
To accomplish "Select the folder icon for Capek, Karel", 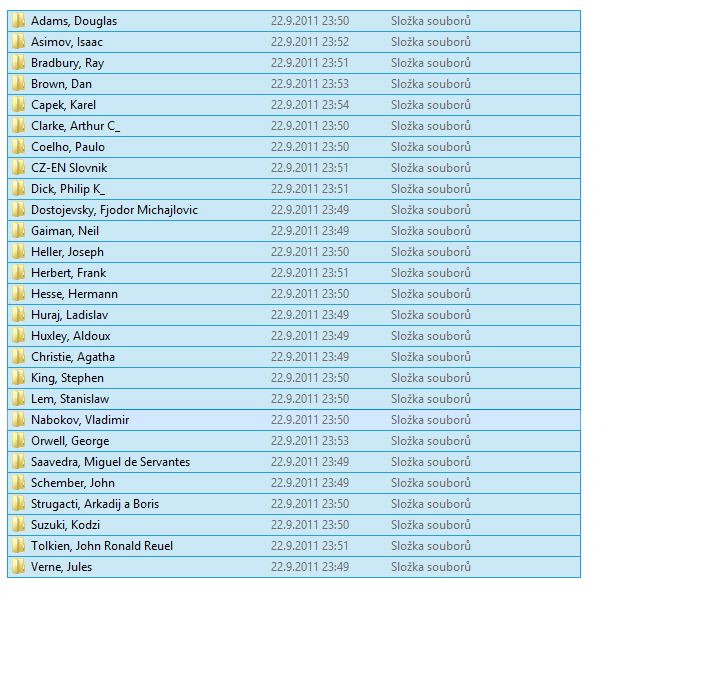I will (18, 105).
